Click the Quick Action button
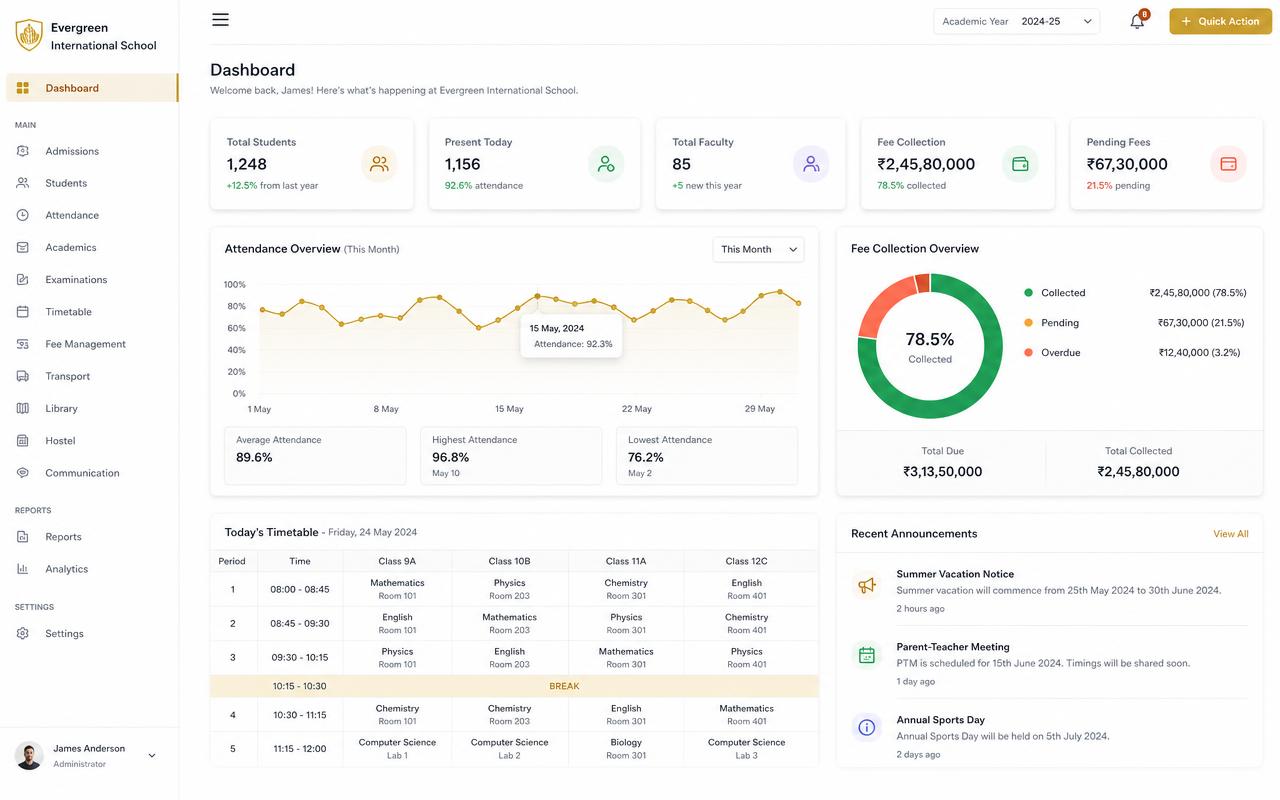 click(x=1220, y=21)
